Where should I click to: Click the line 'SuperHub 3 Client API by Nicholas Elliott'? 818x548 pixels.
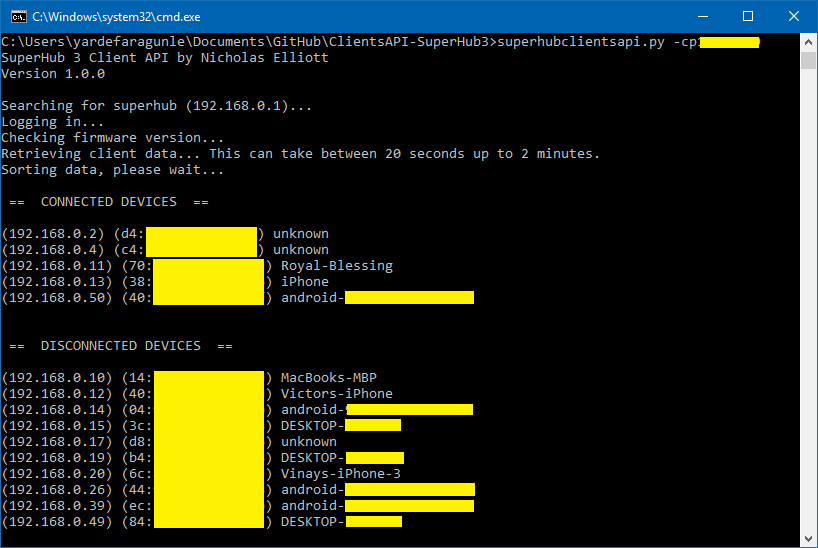point(165,58)
